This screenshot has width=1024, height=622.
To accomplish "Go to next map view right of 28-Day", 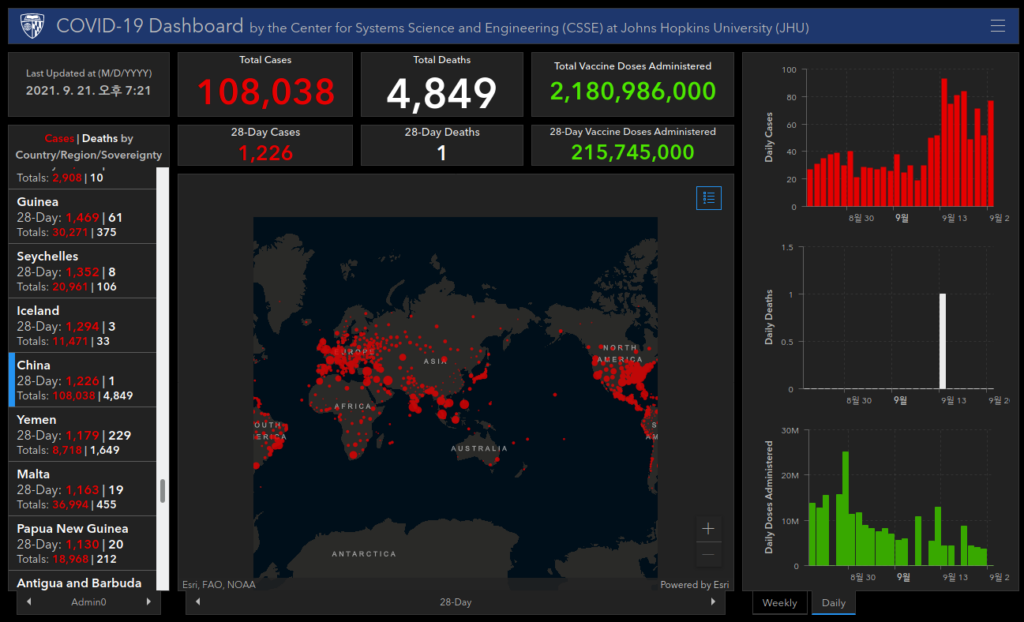I will click(x=712, y=602).
